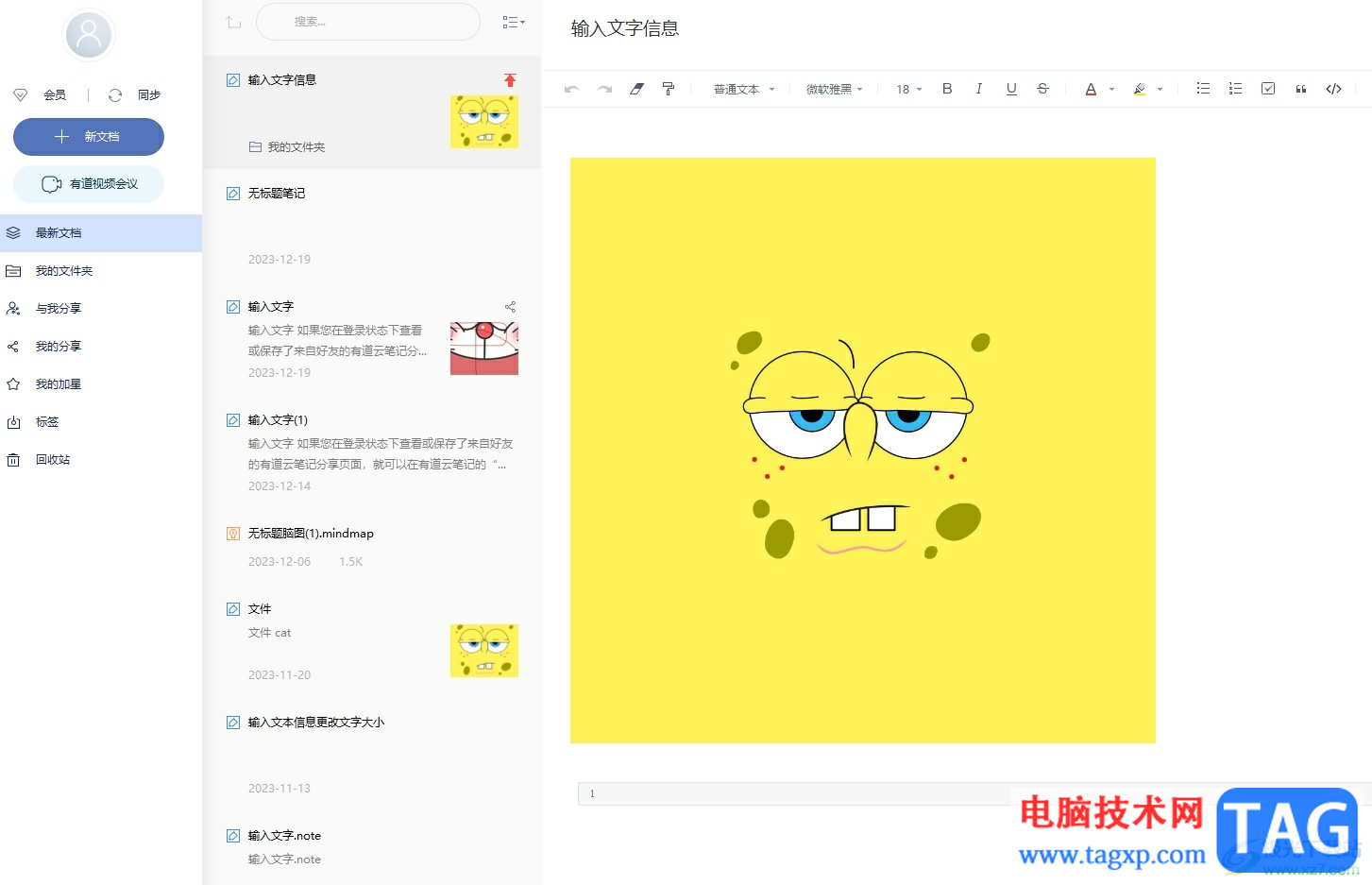The height and width of the screenshot is (885, 1372).
Task: Open the font size 18 dropdown
Action: [x=909, y=90]
